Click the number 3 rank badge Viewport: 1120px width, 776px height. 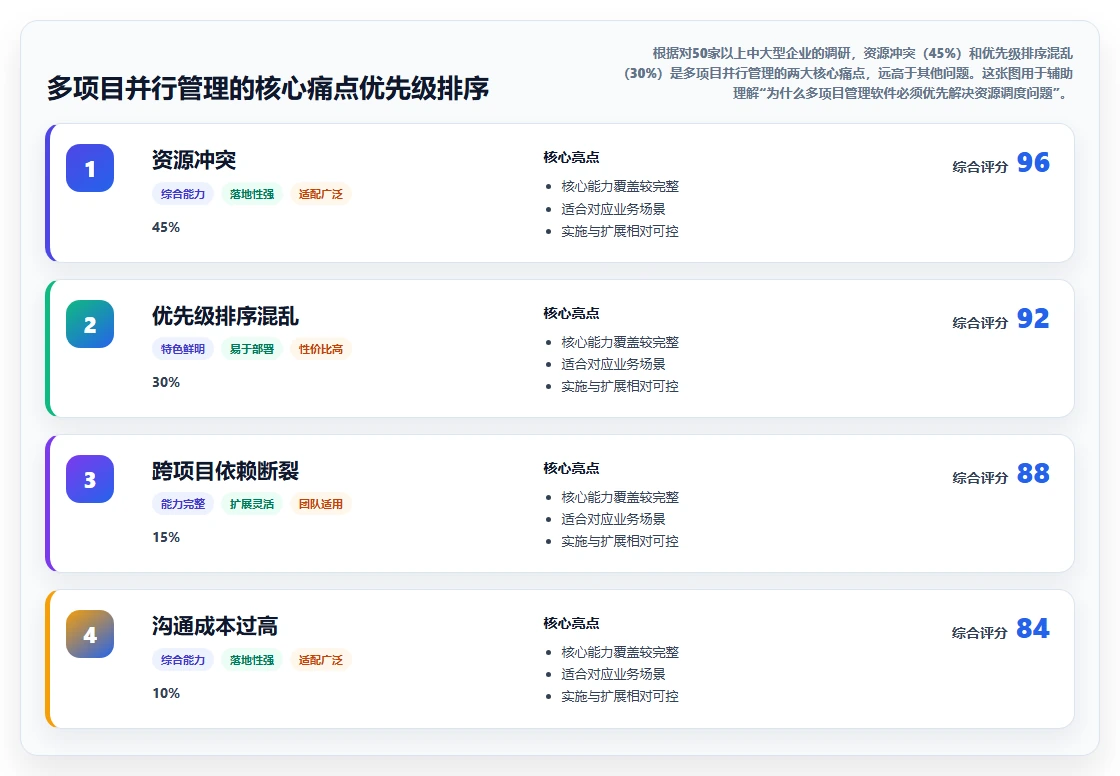pos(90,479)
